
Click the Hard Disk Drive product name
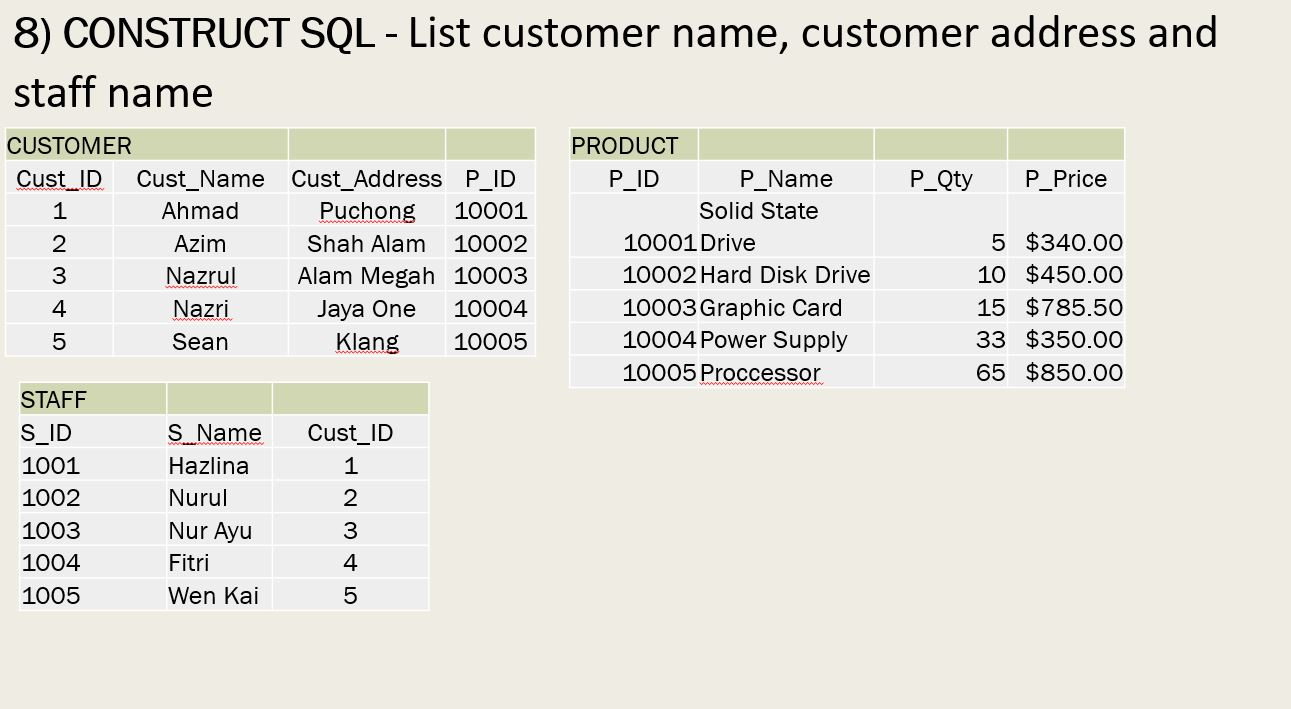[x=784, y=275]
